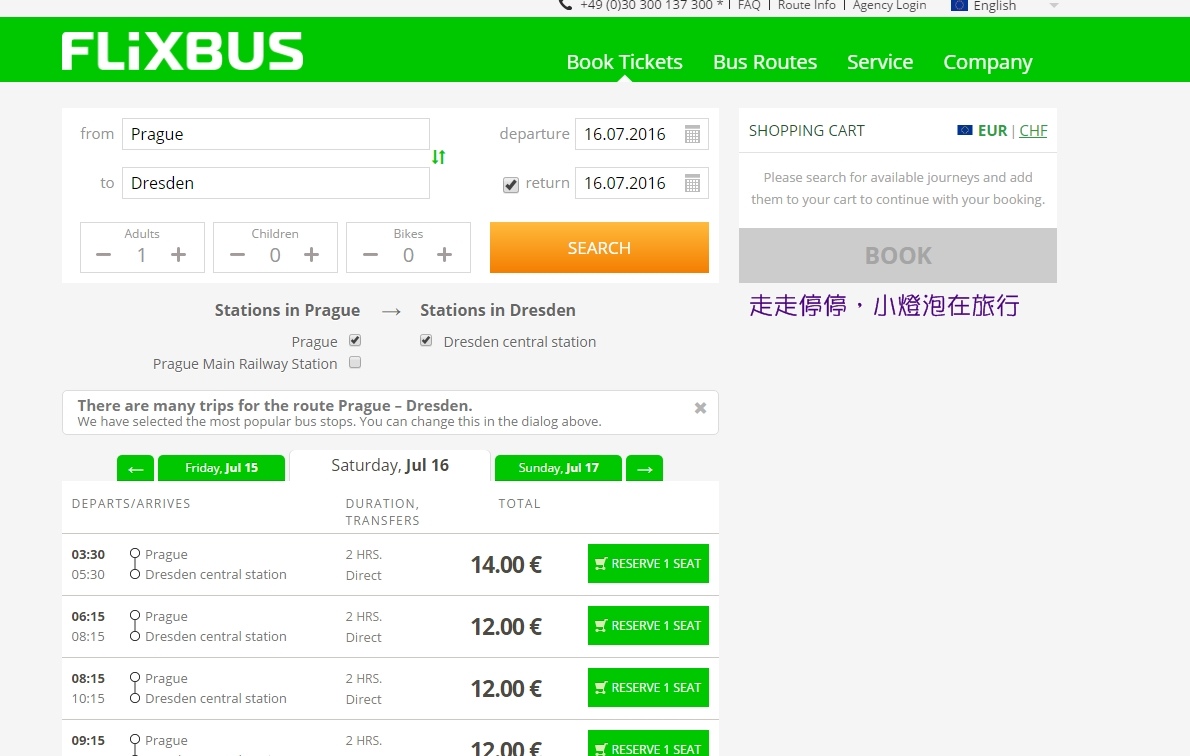
Task: Switch currency to CHF
Action: pos(1033,131)
